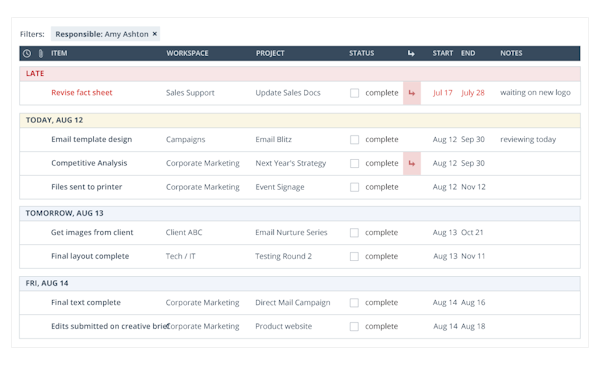Open the Email Nurture Series project
This screenshot has width=600, height=365.
[x=291, y=233]
